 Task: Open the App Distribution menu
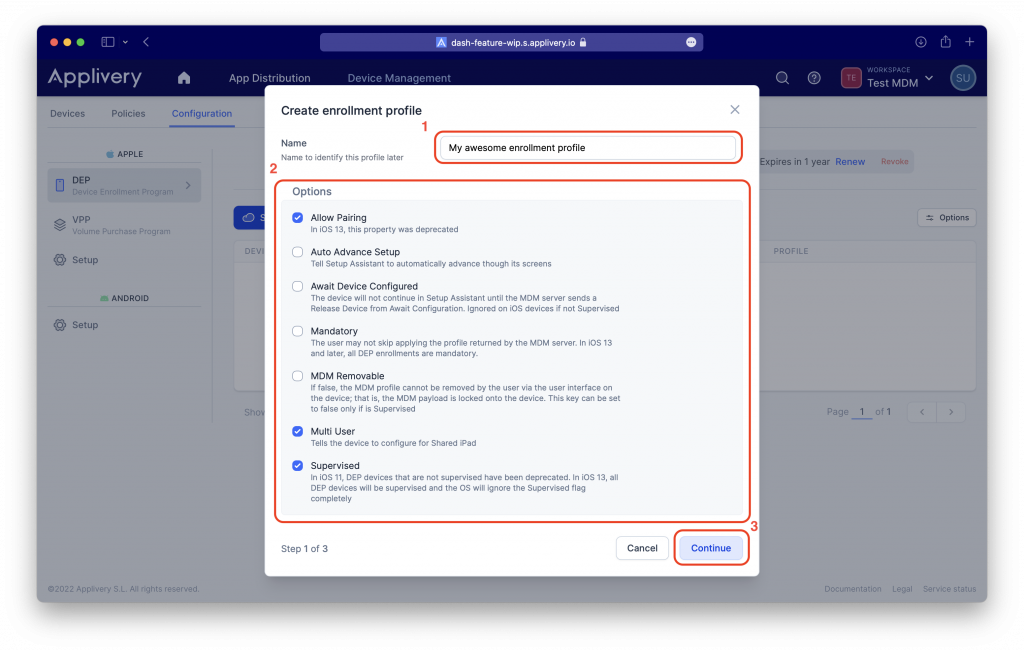[x=270, y=78]
